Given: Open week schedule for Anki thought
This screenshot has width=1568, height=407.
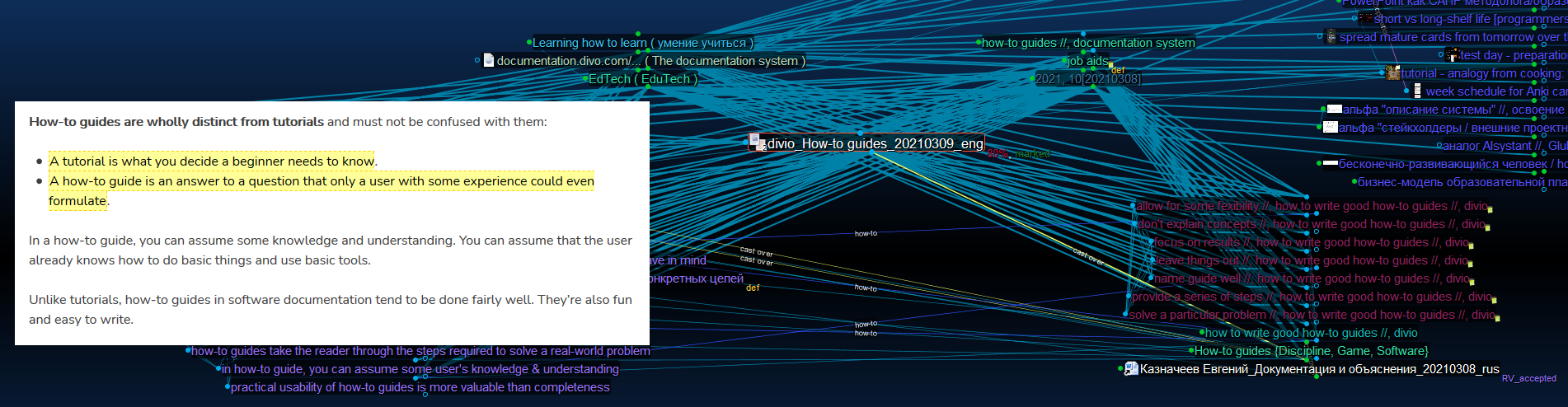Looking at the screenshot, I should tap(1496, 91).
